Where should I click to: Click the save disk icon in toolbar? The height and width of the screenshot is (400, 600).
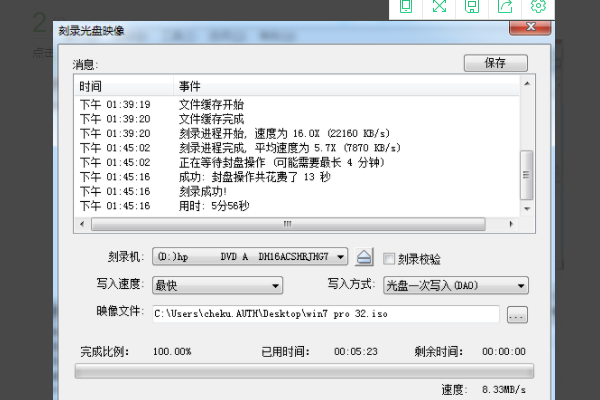[472, 7]
